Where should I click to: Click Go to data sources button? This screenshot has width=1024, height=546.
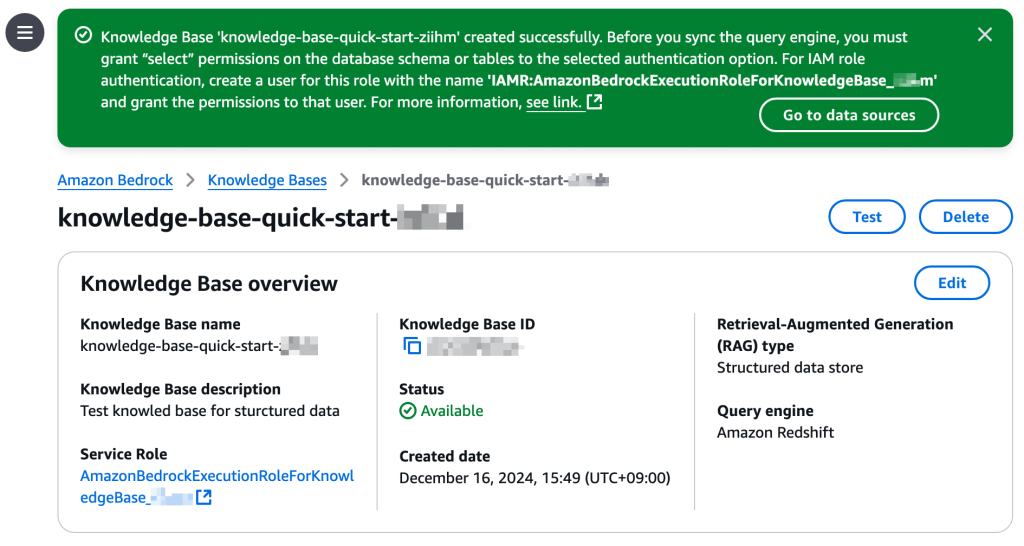849,115
